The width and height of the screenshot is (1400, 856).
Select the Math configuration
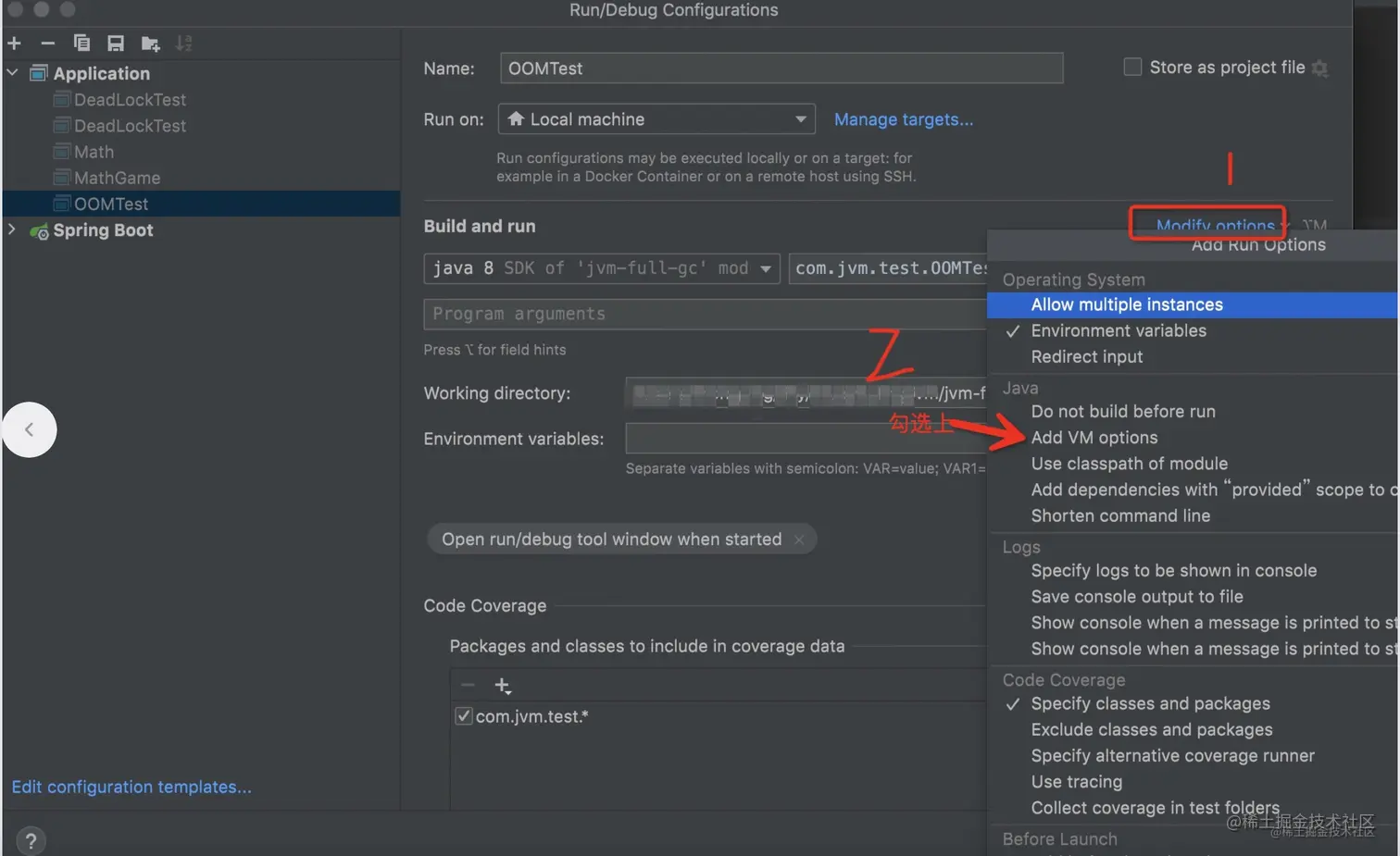click(x=94, y=152)
